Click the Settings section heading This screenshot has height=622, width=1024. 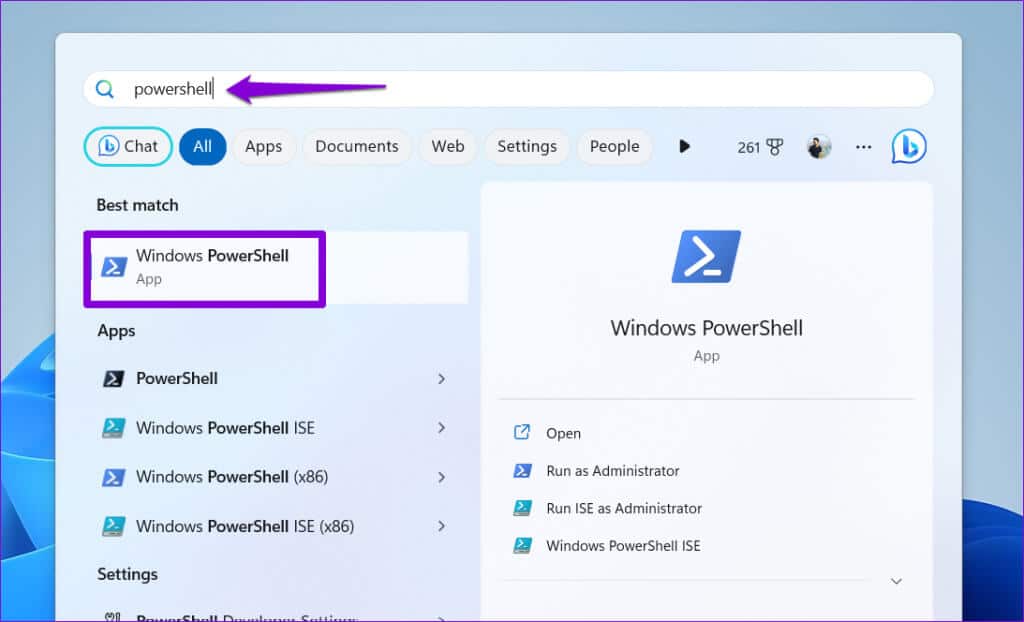[127, 574]
